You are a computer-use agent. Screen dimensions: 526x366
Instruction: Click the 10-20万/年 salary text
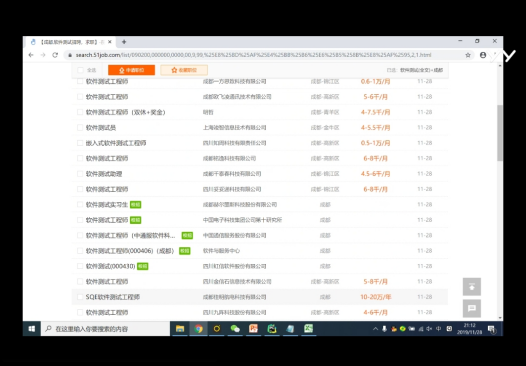(x=375, y=297)
